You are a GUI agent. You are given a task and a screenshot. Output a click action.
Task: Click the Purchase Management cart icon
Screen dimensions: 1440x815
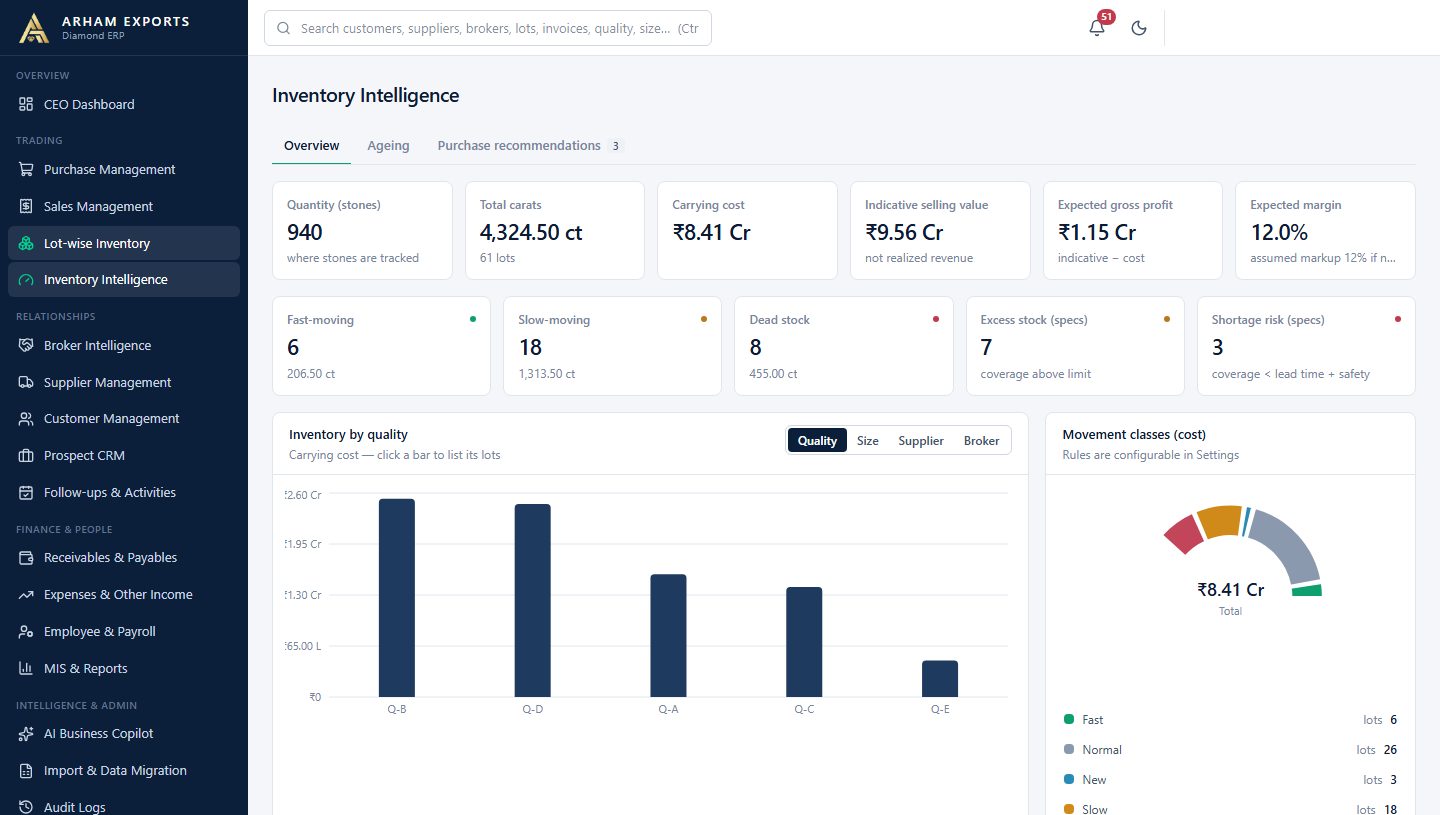point(26,169)
